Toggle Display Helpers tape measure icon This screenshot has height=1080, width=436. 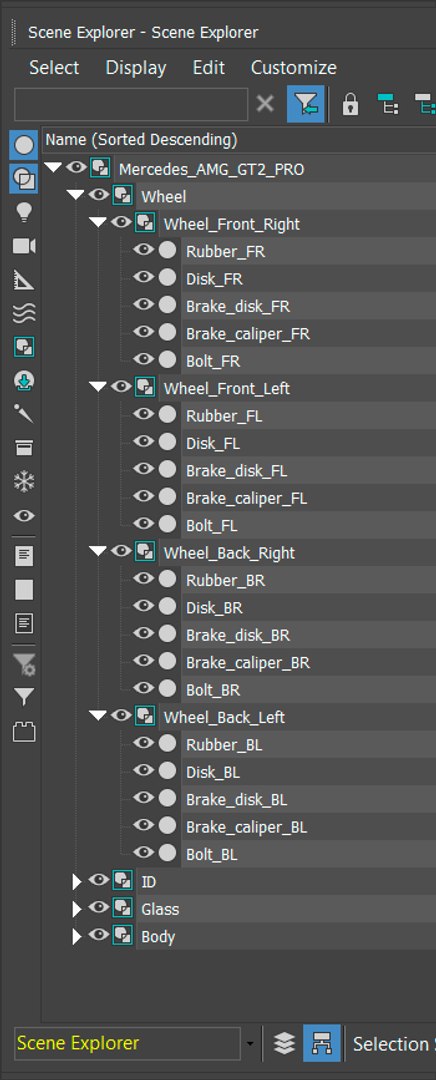[x=24, y=280]
